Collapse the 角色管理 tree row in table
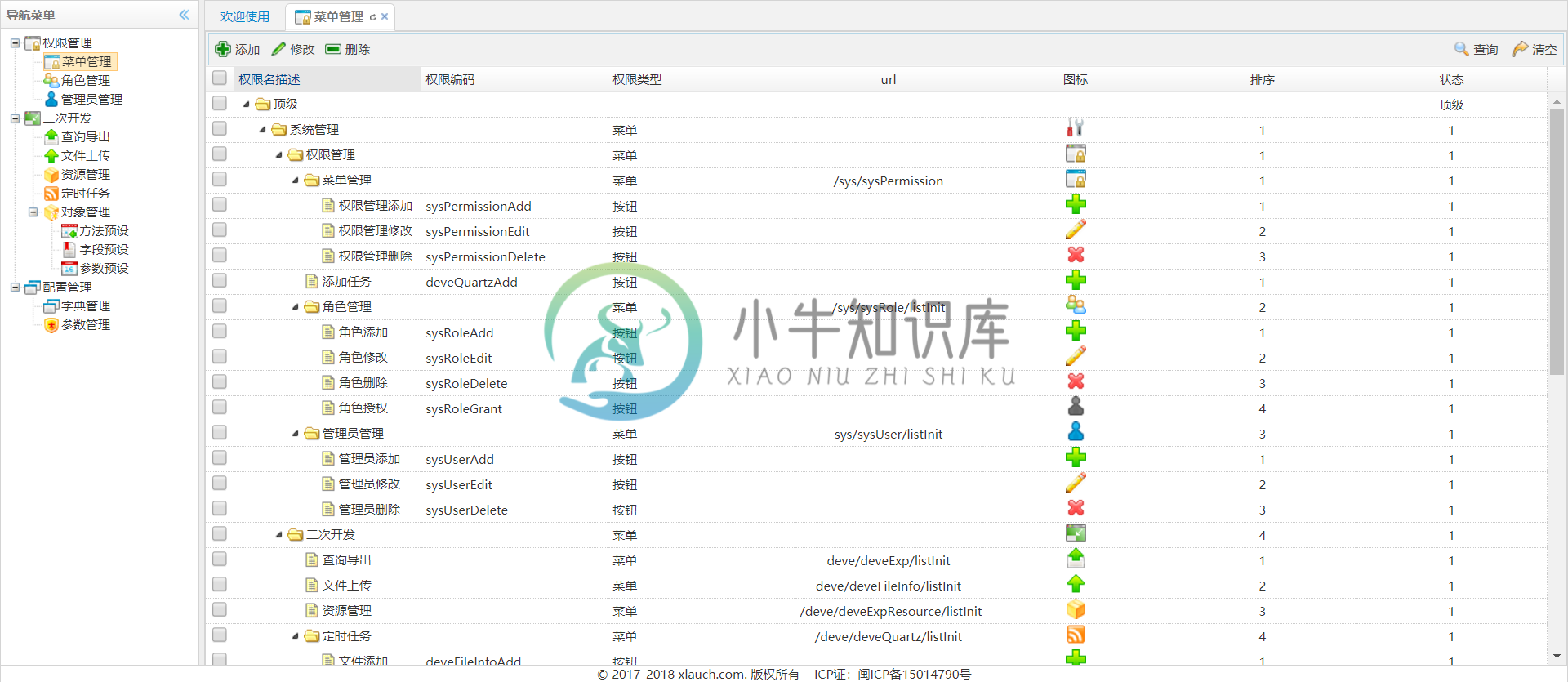Image resolution: width=1568 pixels, height=682 pixels. coord(295,307)
